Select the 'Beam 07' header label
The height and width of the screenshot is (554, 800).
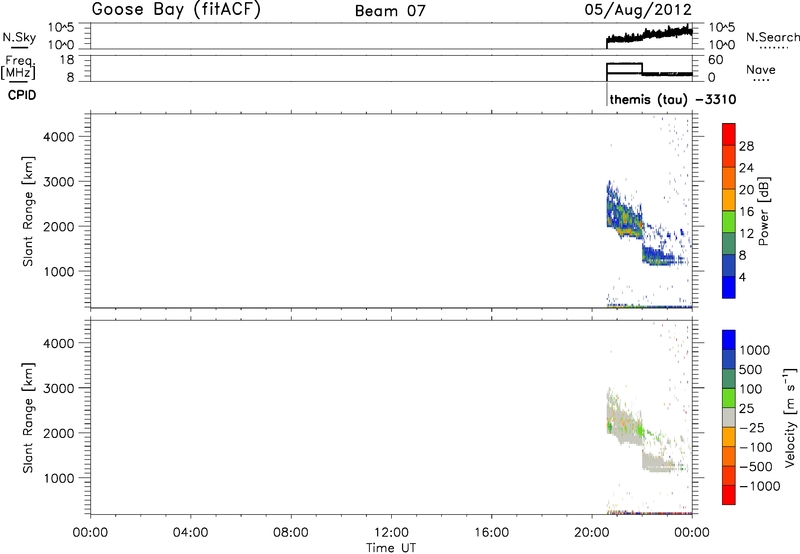[x=390, y=11]
